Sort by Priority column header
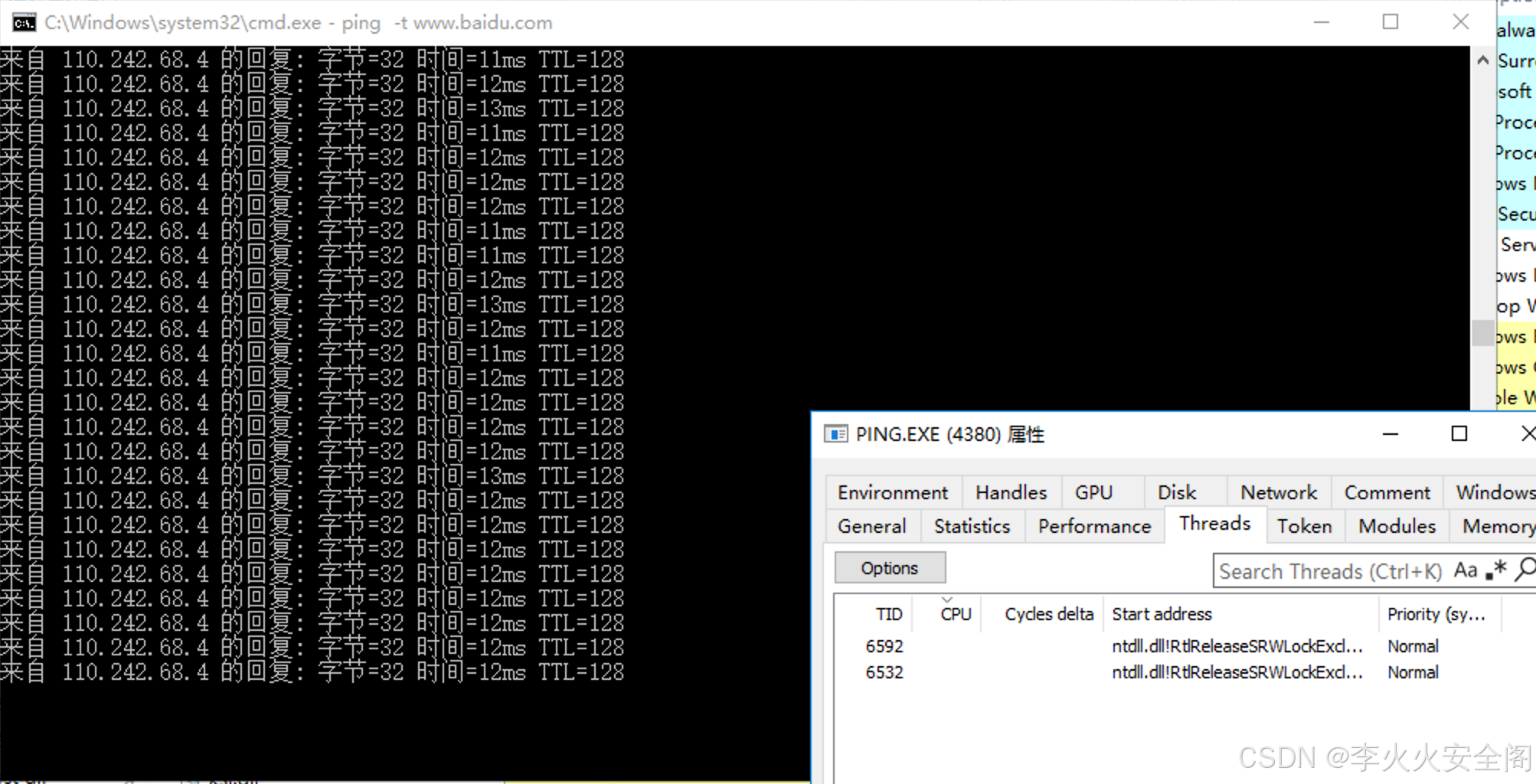The height and width of the screenshot is (784, 1536). point(1440,614)
